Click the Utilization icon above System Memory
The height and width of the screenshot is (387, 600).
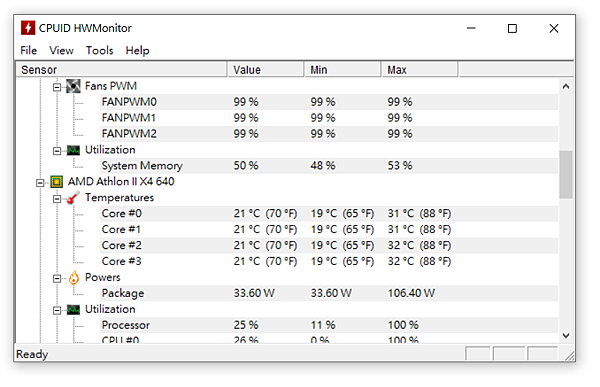click(x=73, y=150)
